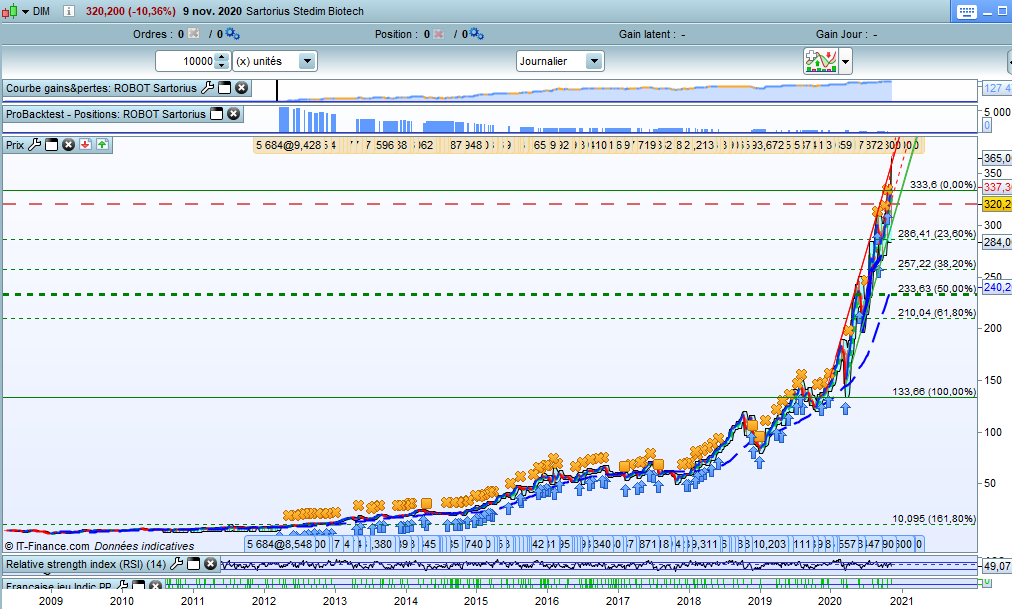The height and width of the screenshot is (609, 1012).
Task: Close all positions with the red X
Action: pos(438,34)
